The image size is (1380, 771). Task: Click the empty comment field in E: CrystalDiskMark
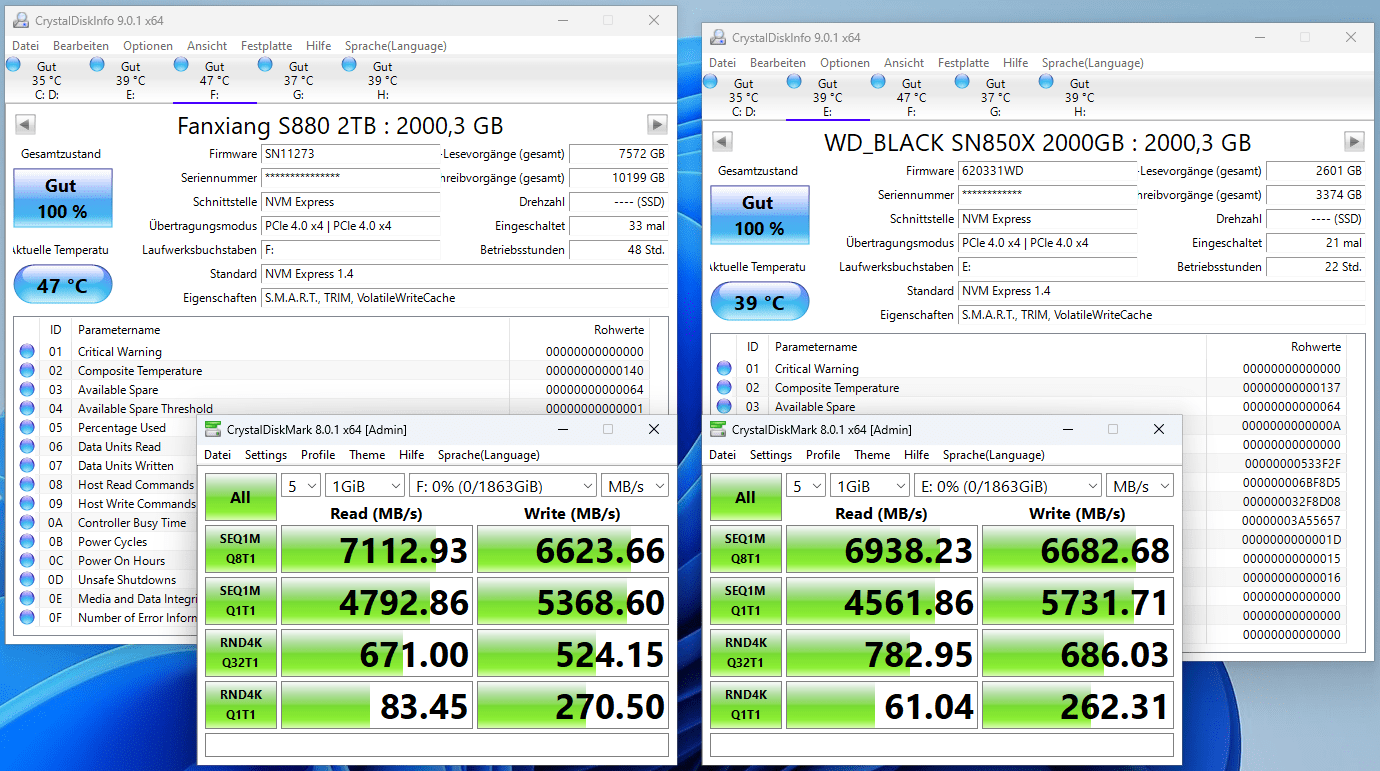click(942, 745)
